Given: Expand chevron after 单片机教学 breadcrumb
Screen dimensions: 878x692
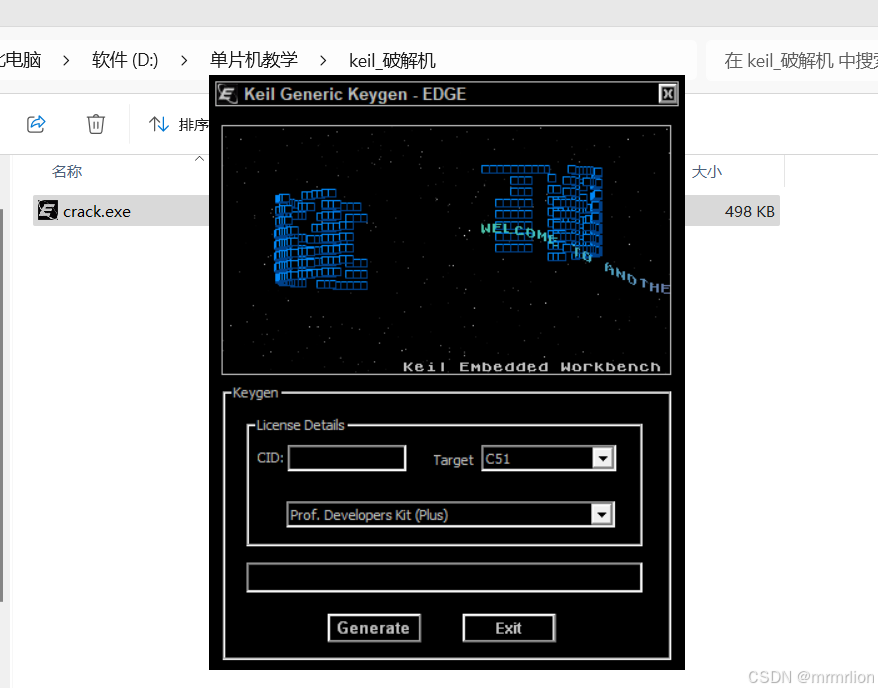Looking at the screenshot, I should coord(323,60).
